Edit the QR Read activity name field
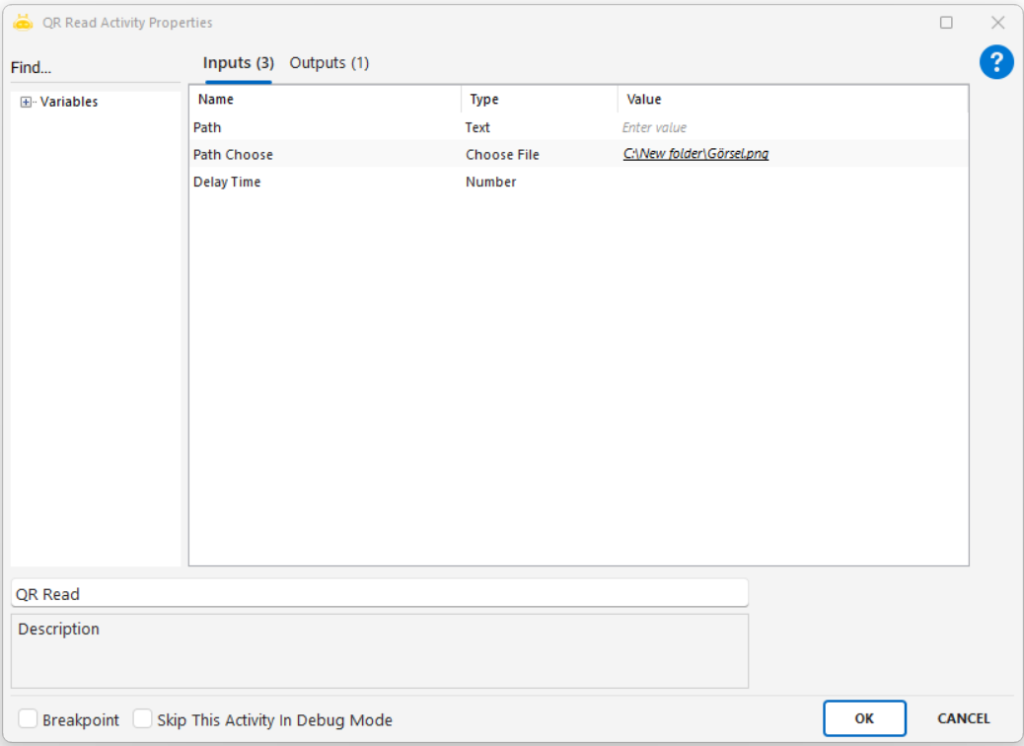 coord(379,594)
